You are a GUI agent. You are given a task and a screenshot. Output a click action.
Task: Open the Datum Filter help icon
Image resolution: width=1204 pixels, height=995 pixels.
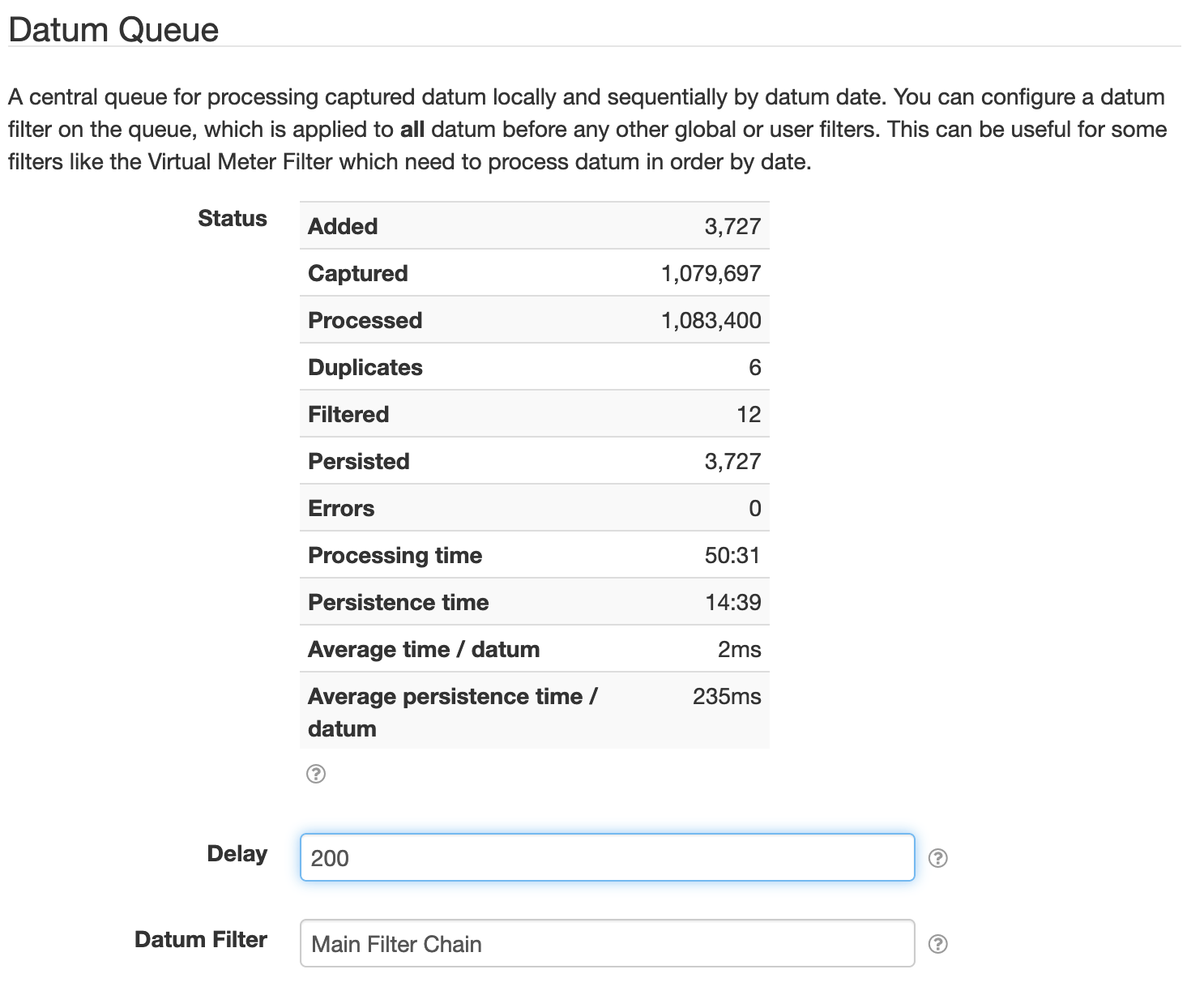939,943
